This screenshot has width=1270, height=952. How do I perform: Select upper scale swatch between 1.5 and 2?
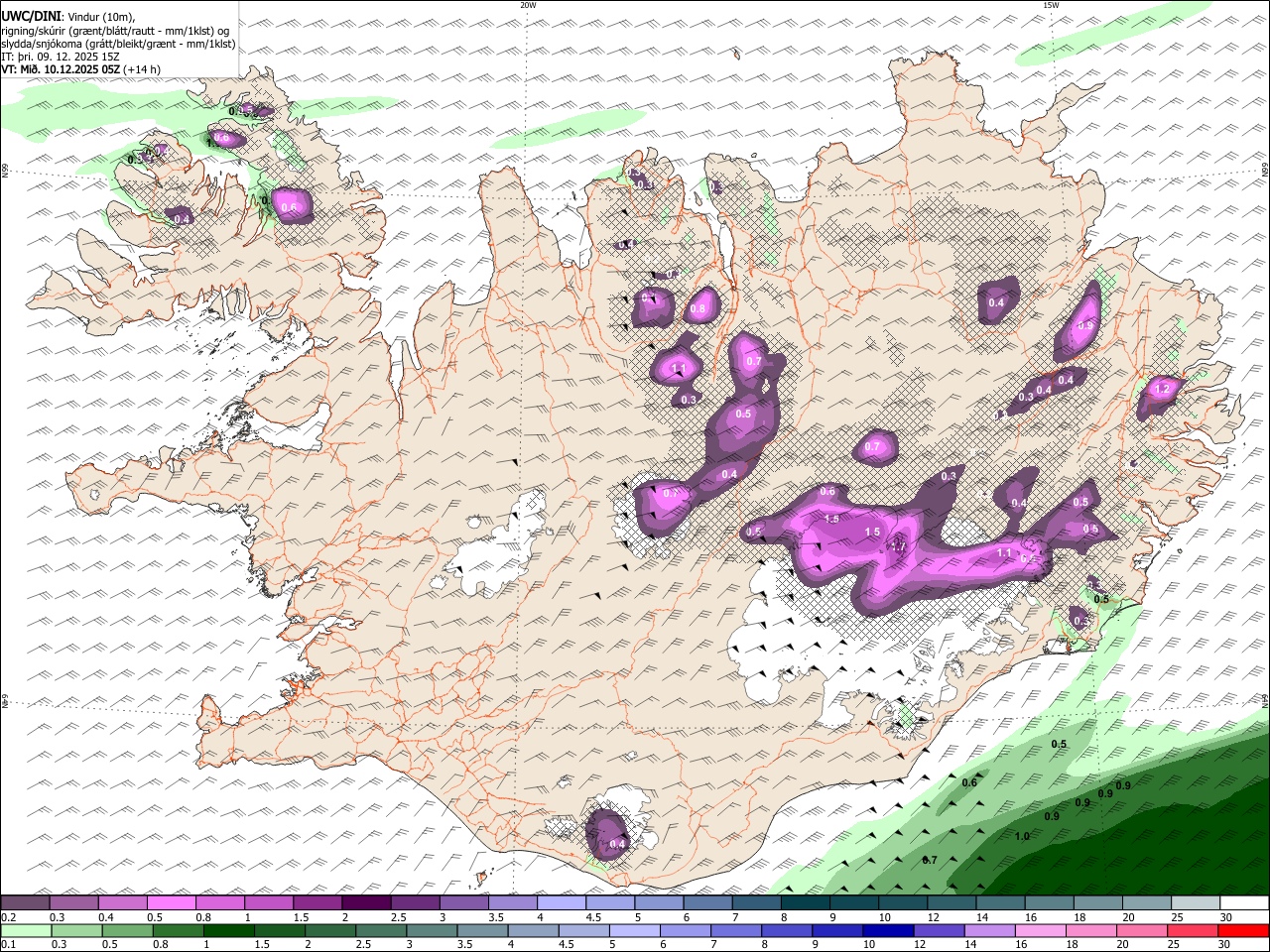pyautogui.click(x=317, y=903)
